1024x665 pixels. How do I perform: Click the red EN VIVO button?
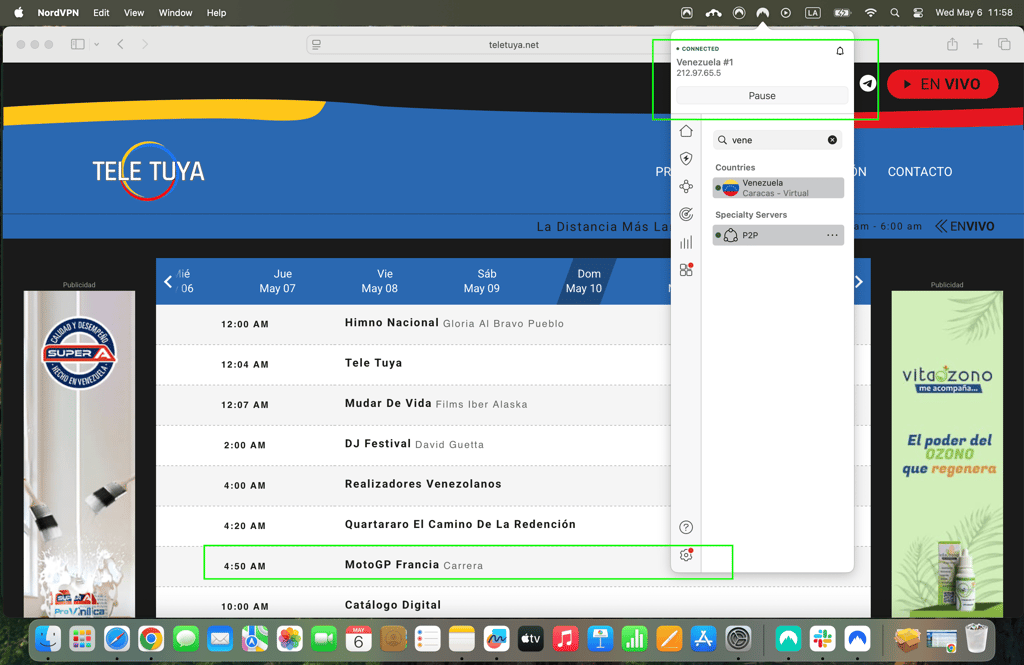pos(942,84)
